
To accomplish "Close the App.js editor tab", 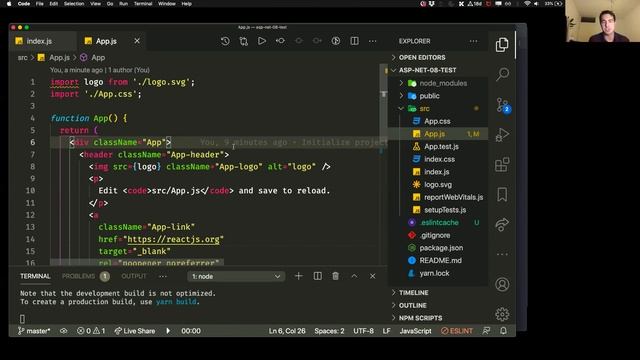I will [x=137, y=41].
